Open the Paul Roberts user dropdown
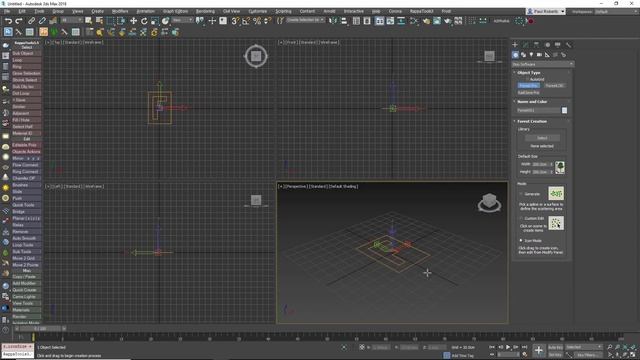The height and width of the screenshot is (360, 640). pos(546,11)
